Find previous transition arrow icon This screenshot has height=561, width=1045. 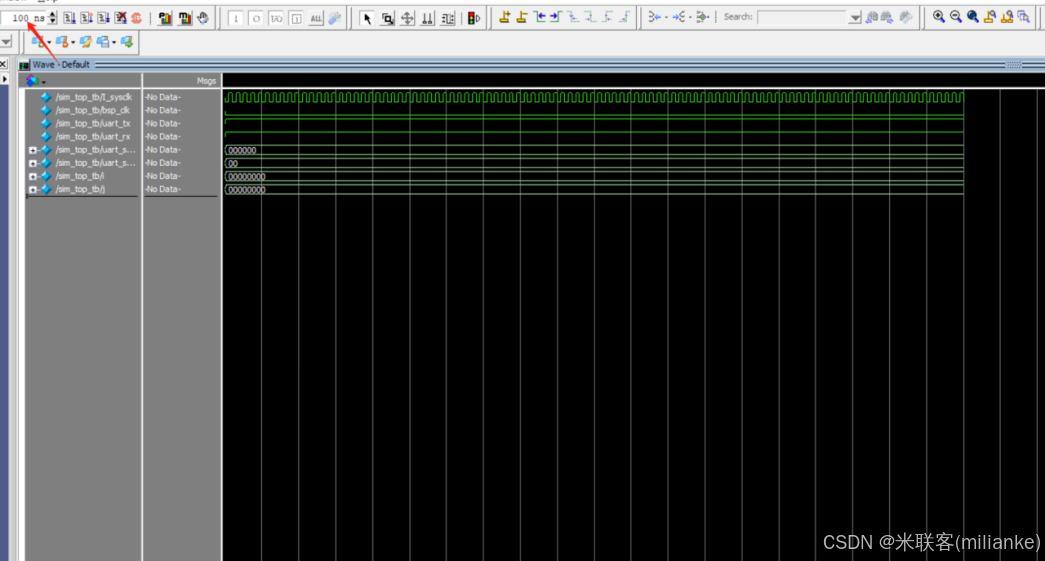[539, 17]
